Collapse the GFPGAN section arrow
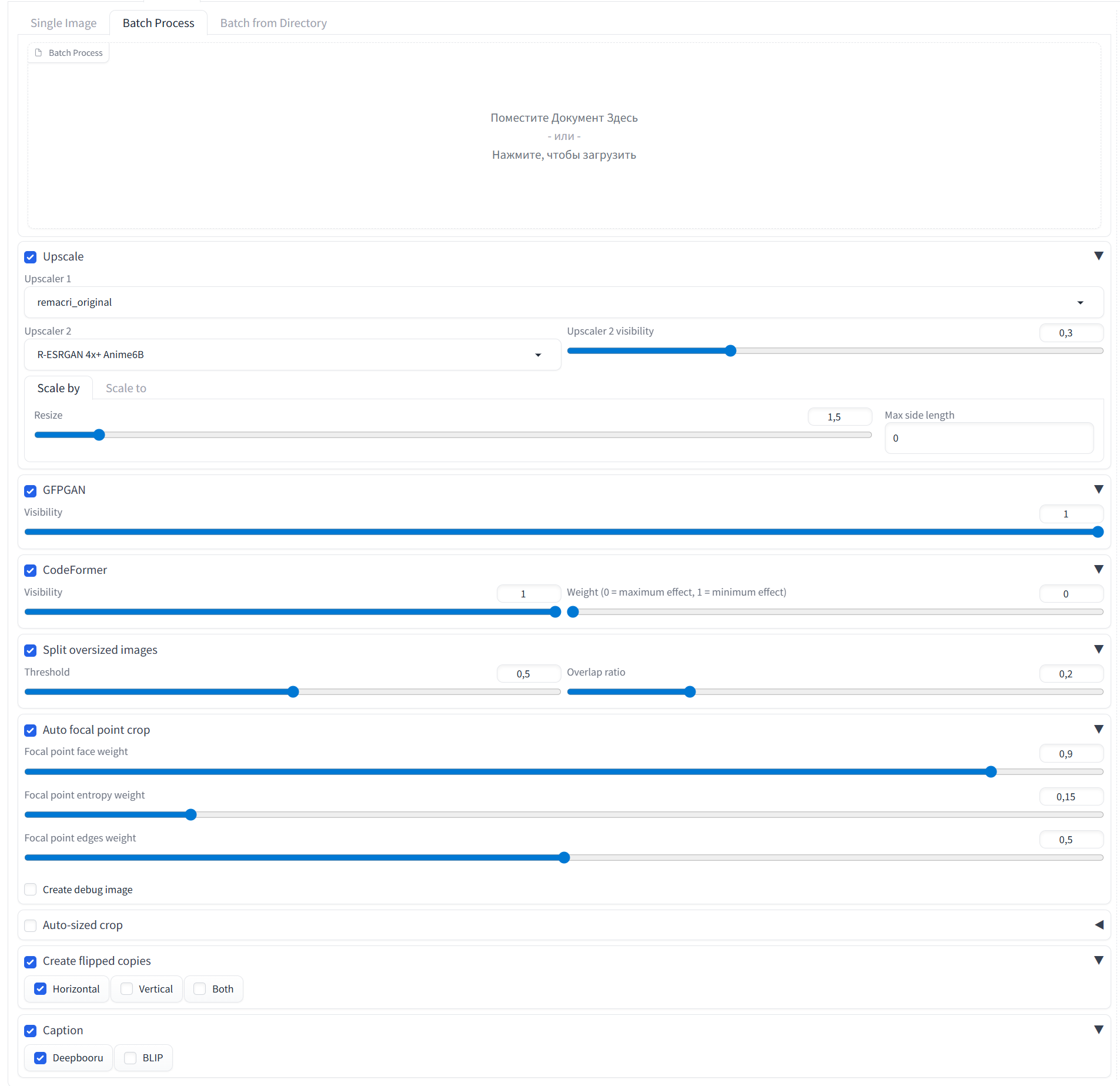Screen dimensions: 1120x1086 (x=1098, y=490)
